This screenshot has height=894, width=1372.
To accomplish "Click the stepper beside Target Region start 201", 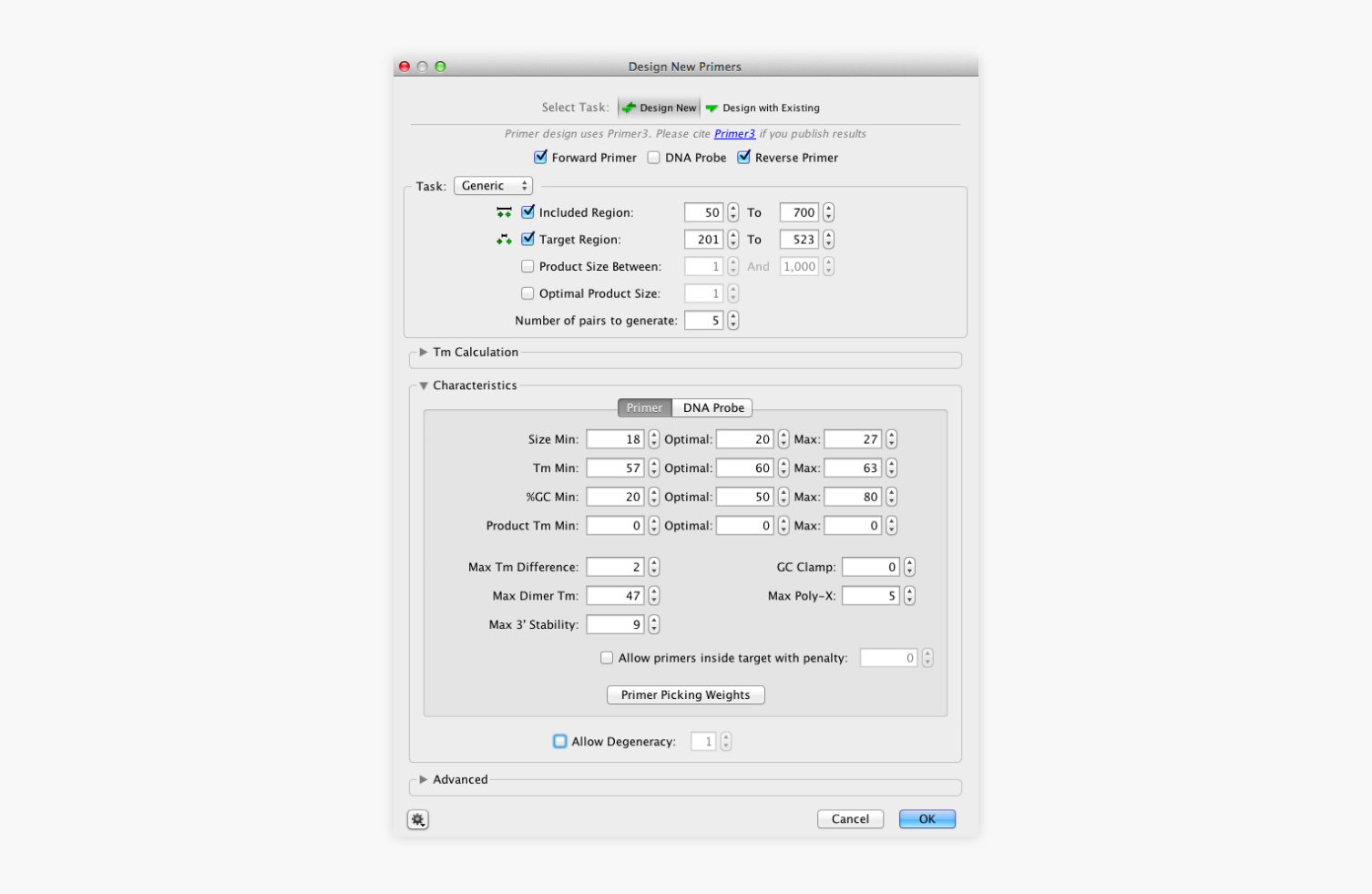I will click(733, 240).
